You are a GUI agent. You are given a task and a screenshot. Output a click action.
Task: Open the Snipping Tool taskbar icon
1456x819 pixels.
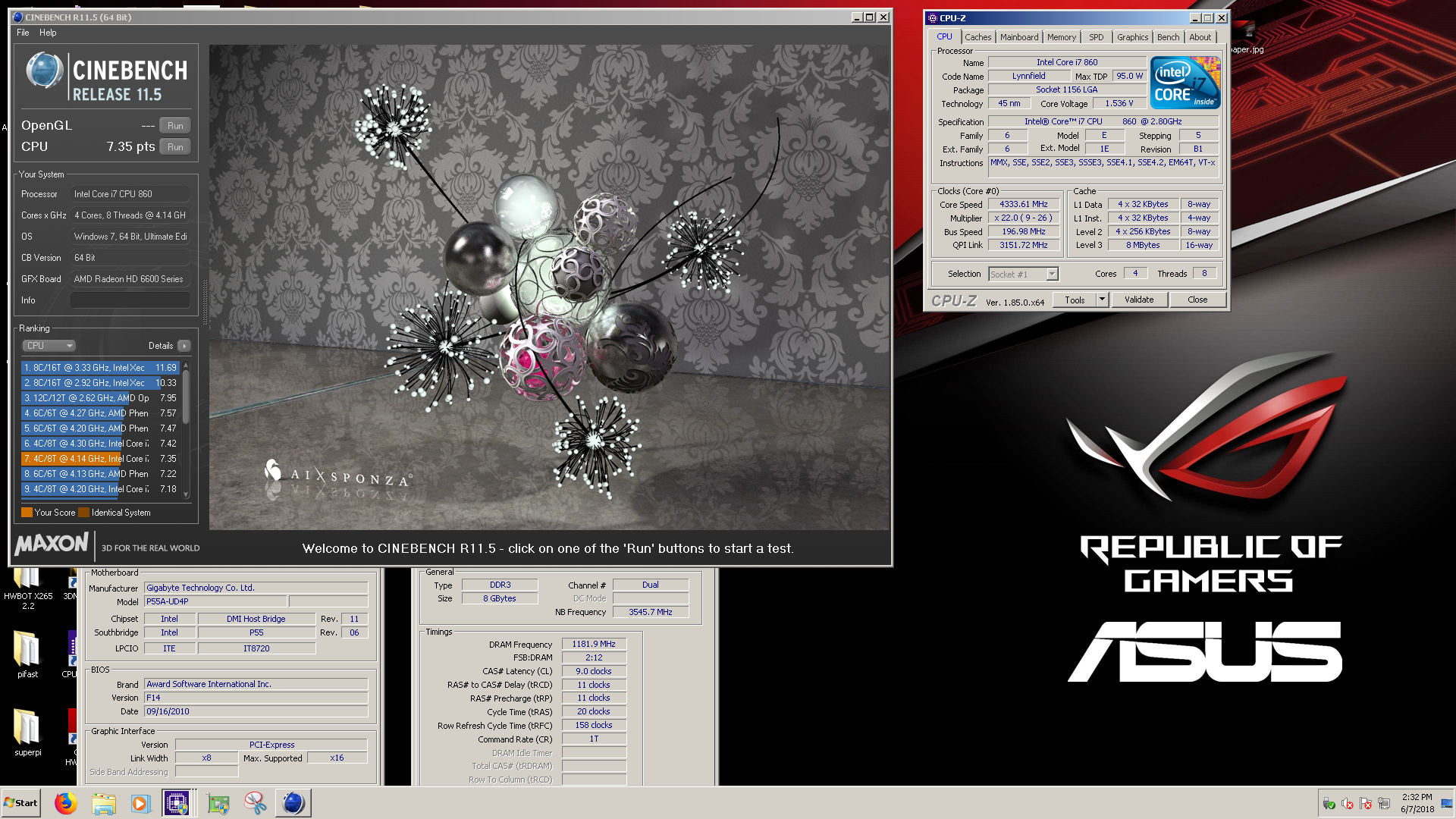(x=256, y=803)
